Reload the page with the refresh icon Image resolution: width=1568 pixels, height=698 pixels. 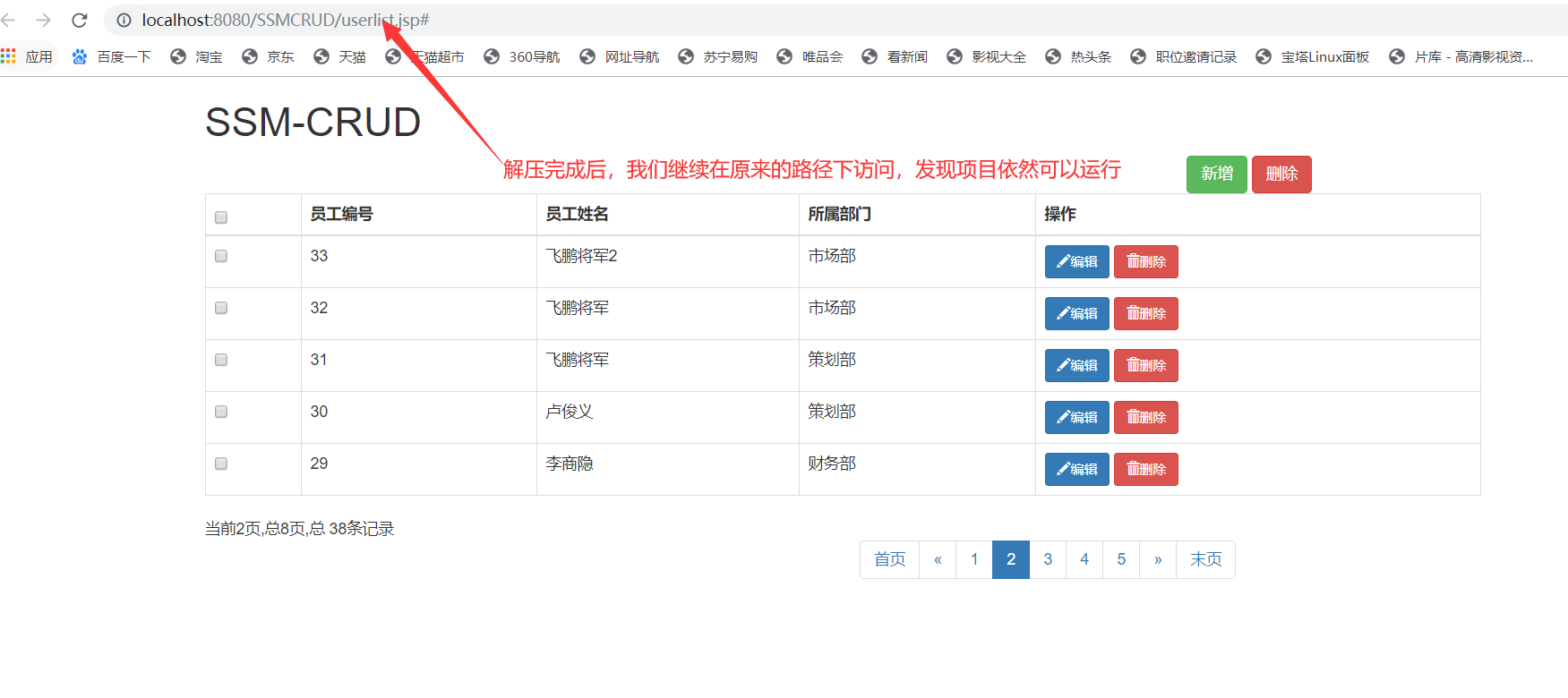(x=79, y=20)
